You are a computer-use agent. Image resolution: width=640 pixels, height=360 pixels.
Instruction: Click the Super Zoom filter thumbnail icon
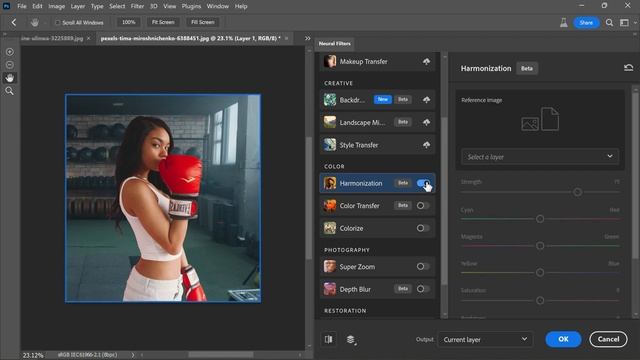tap(330, 267)
